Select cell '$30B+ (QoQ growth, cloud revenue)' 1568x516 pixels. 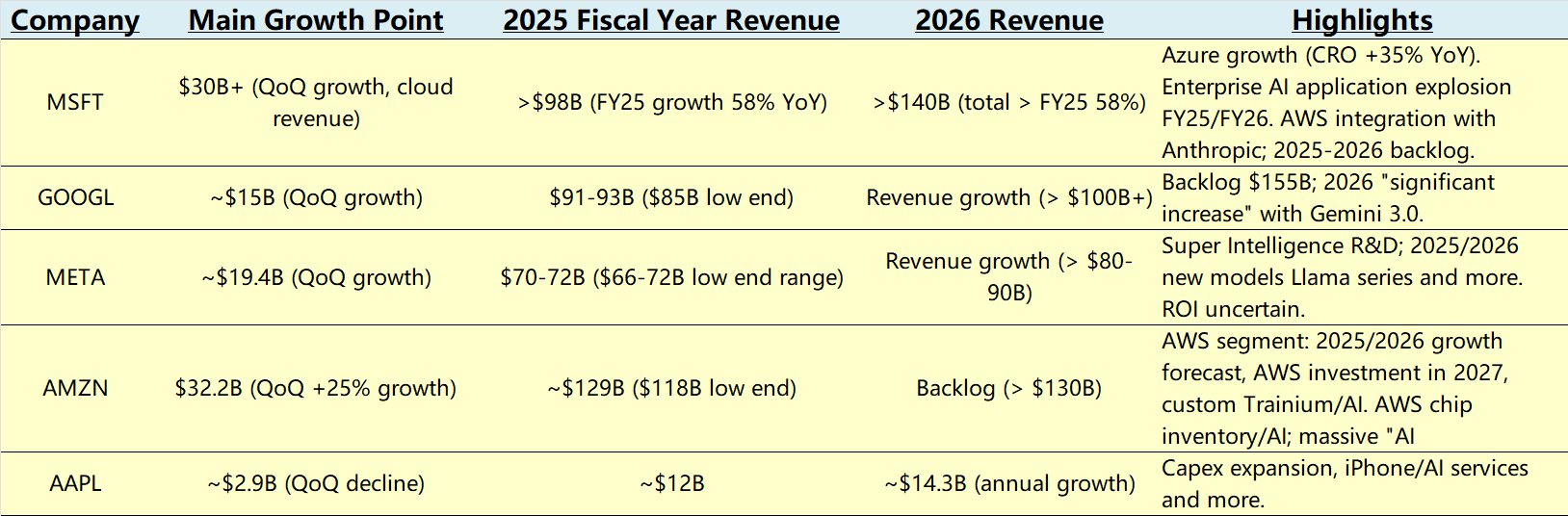316,102
